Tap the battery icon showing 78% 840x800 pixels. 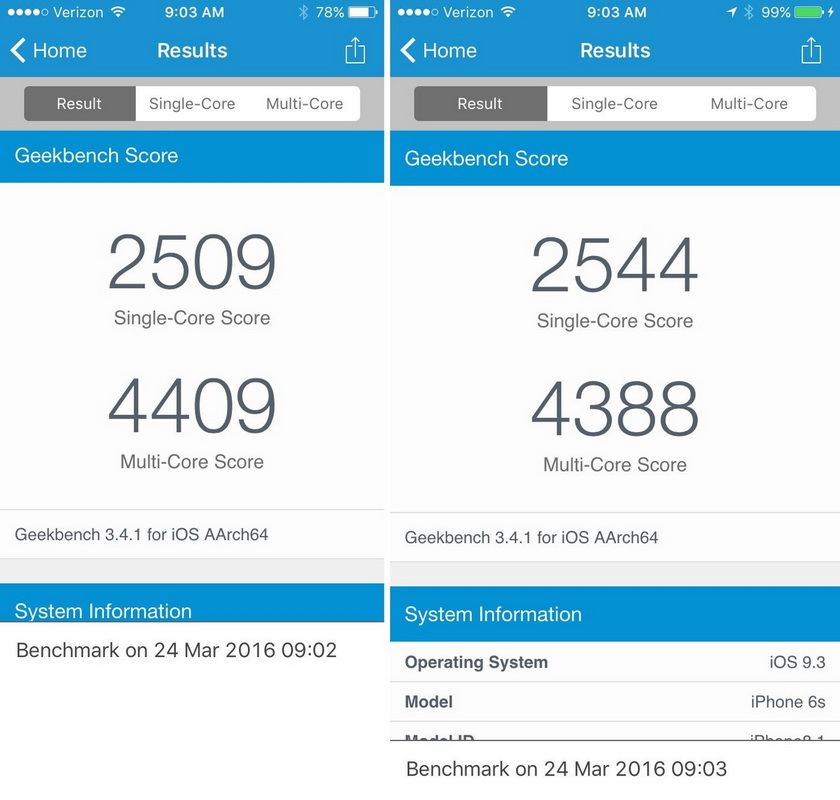click(363, 12)
